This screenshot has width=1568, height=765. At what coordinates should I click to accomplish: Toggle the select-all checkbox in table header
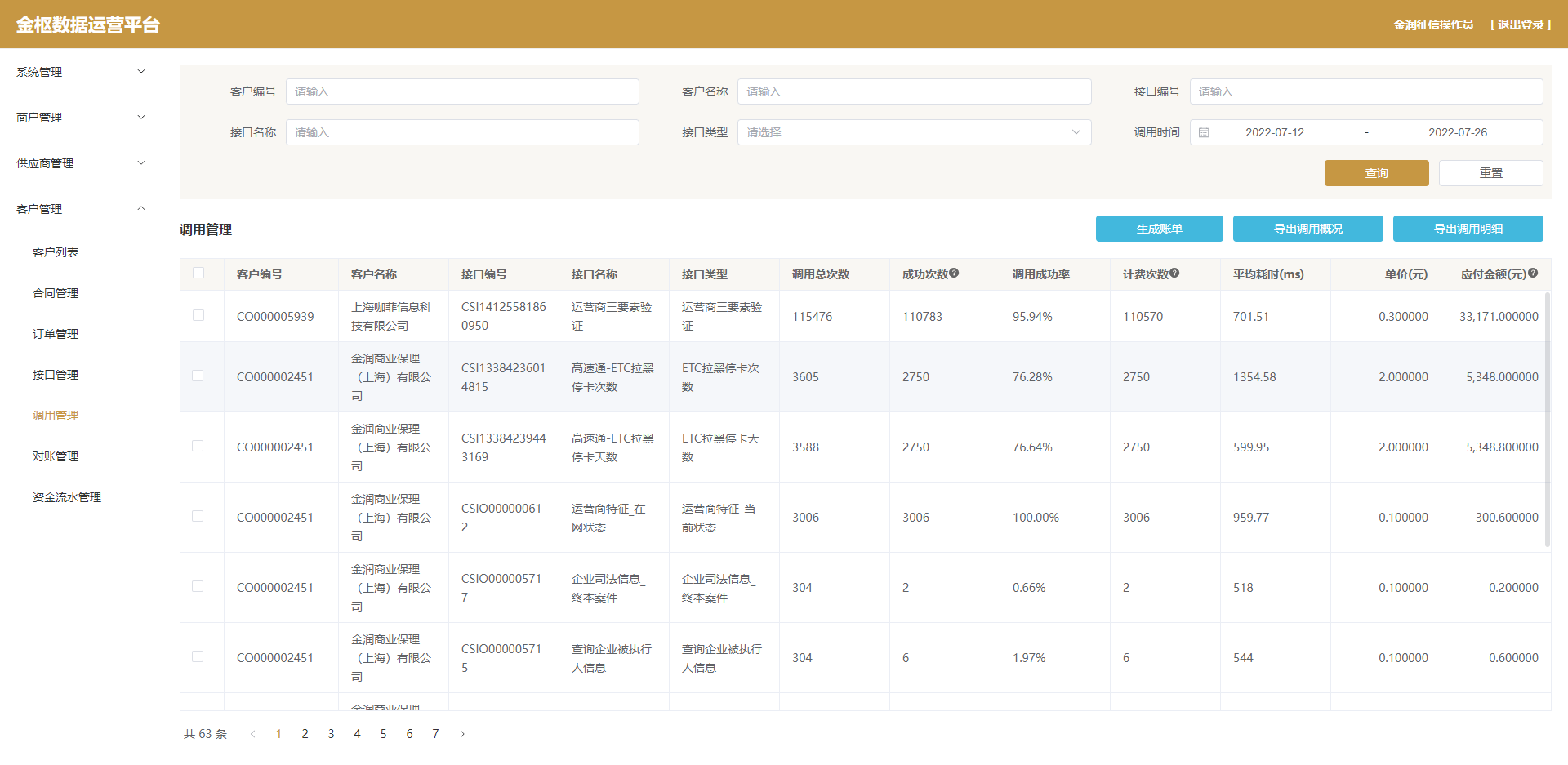point(198,273)
